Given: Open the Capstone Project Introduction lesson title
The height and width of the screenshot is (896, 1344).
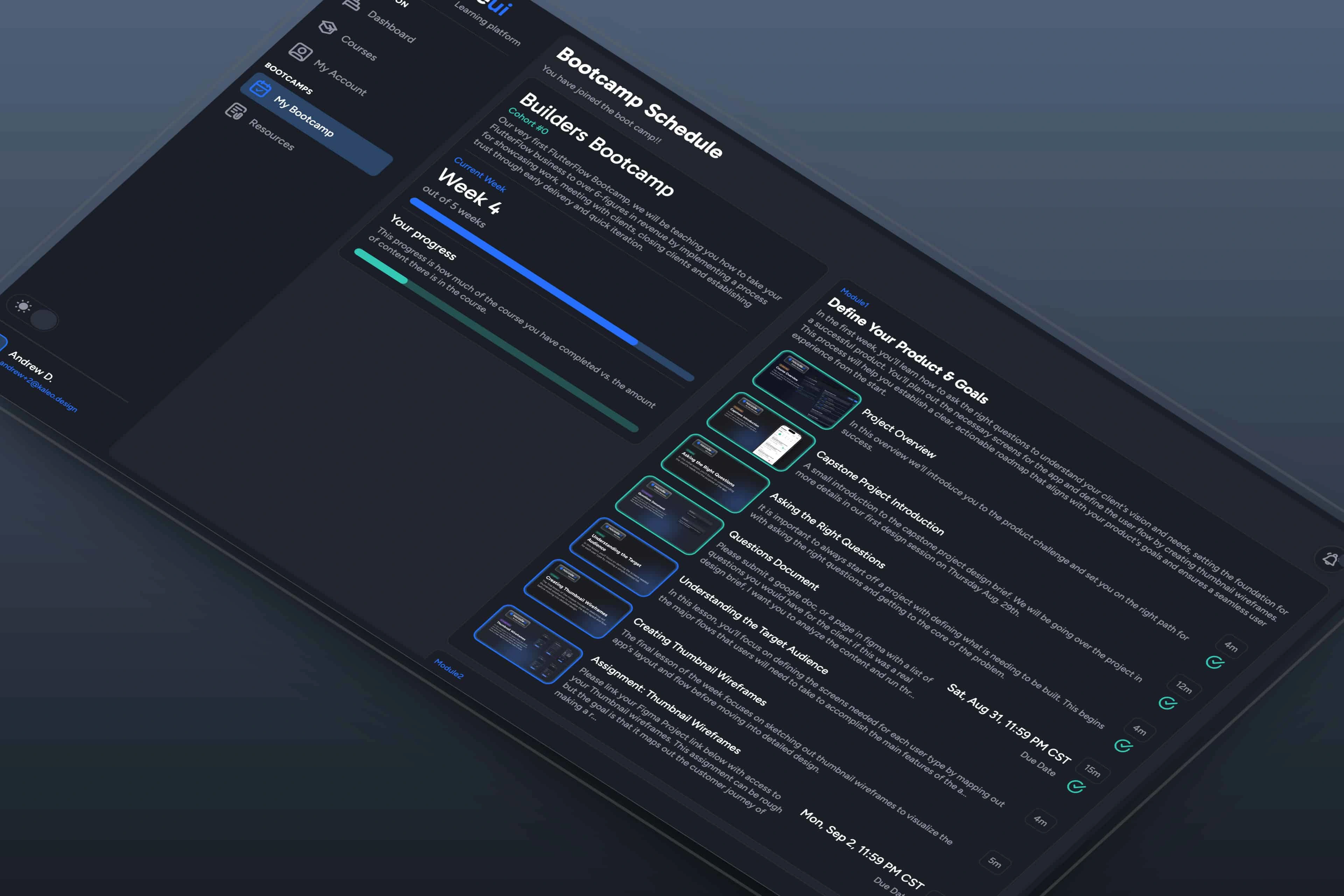Looking at the screenshot, I should [880, 493].
